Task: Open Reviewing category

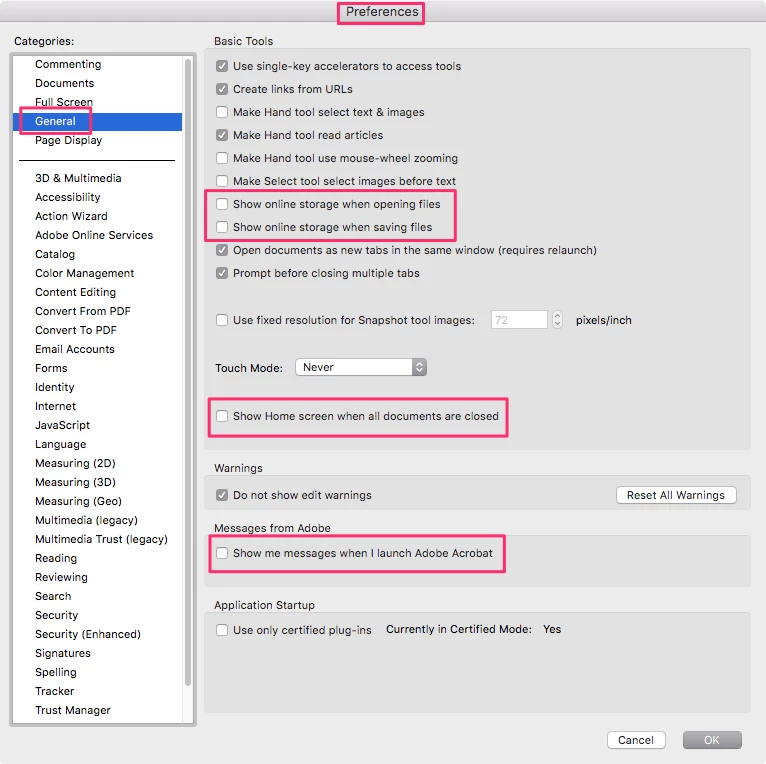Action: 61,577
